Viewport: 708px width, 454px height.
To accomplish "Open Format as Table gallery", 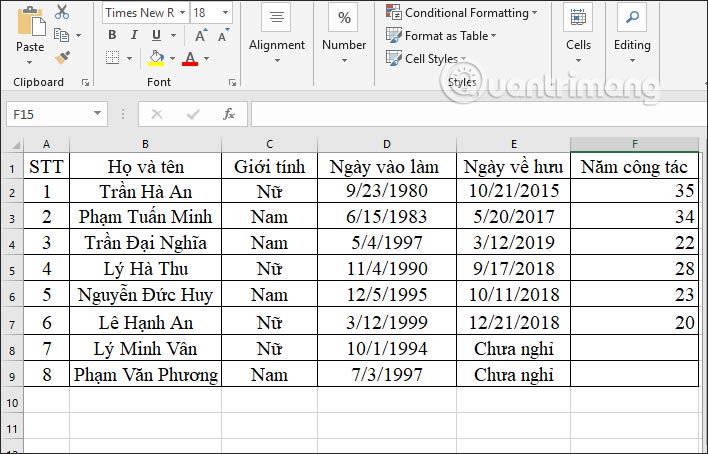I will click(441, 35).
